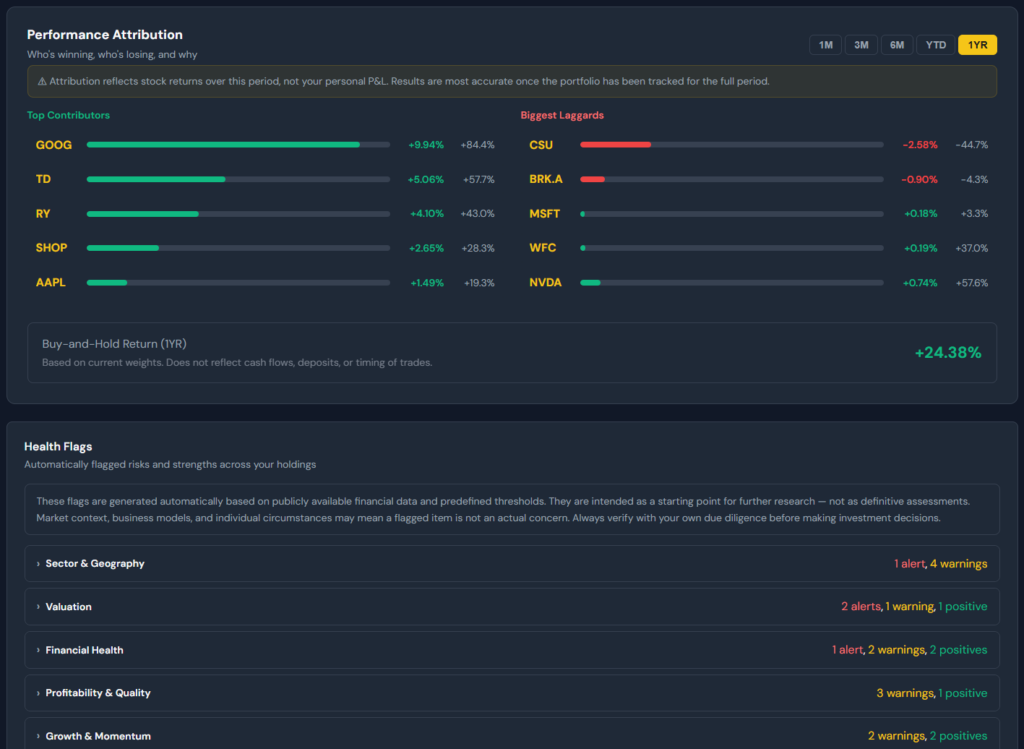This screenshot has width=1024, height=749.
Task: Click the Buy-and-Hold Return card
Action: (x=512, y=352)
